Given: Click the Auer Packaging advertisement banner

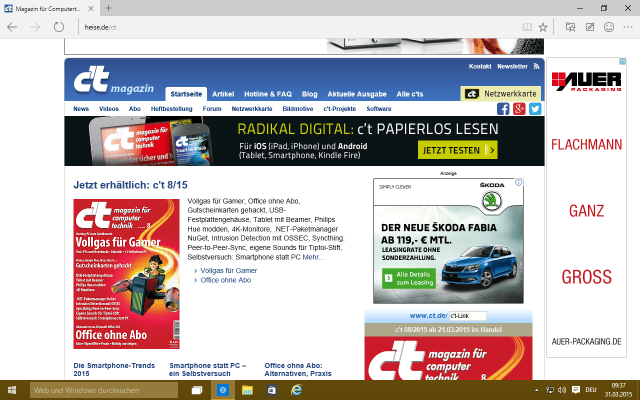Looking at the screenshot, I should click(x=587, y=208).
